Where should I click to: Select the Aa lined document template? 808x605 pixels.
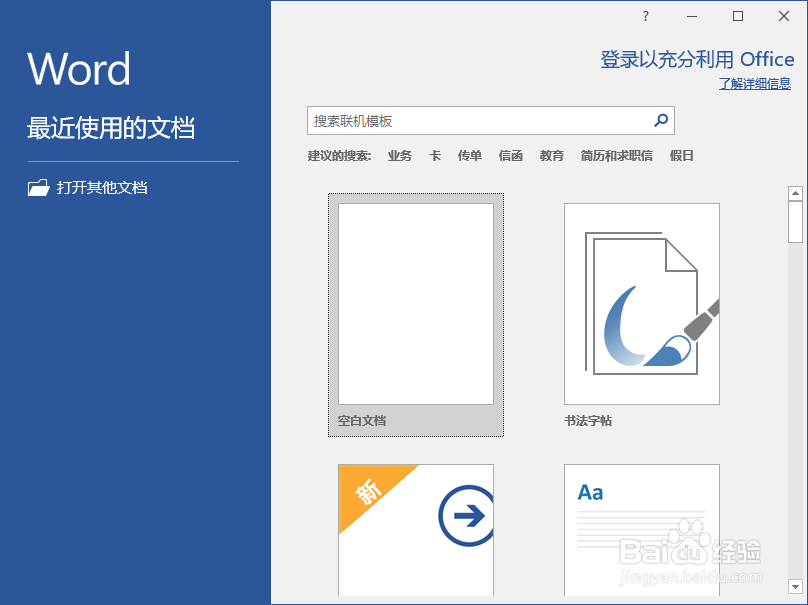642,530
